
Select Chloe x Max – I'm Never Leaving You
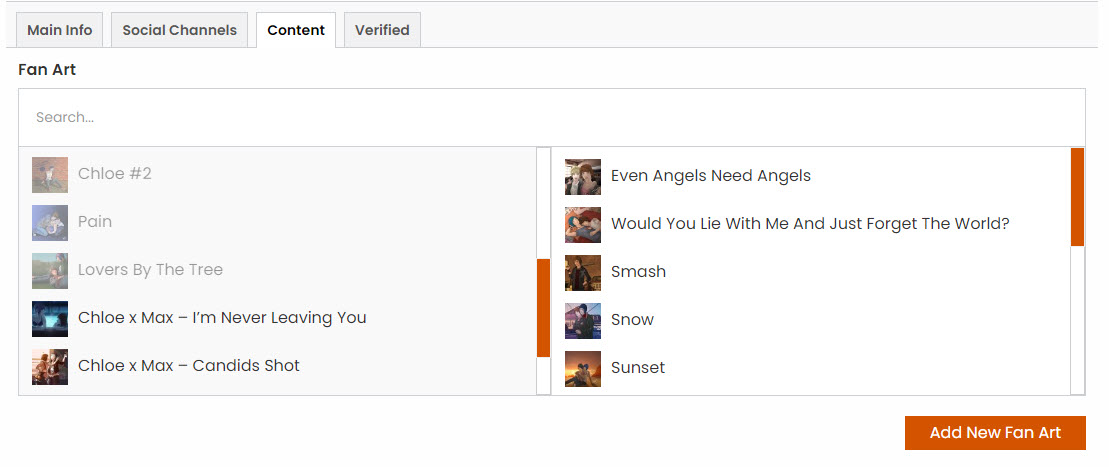click(278, 318)
